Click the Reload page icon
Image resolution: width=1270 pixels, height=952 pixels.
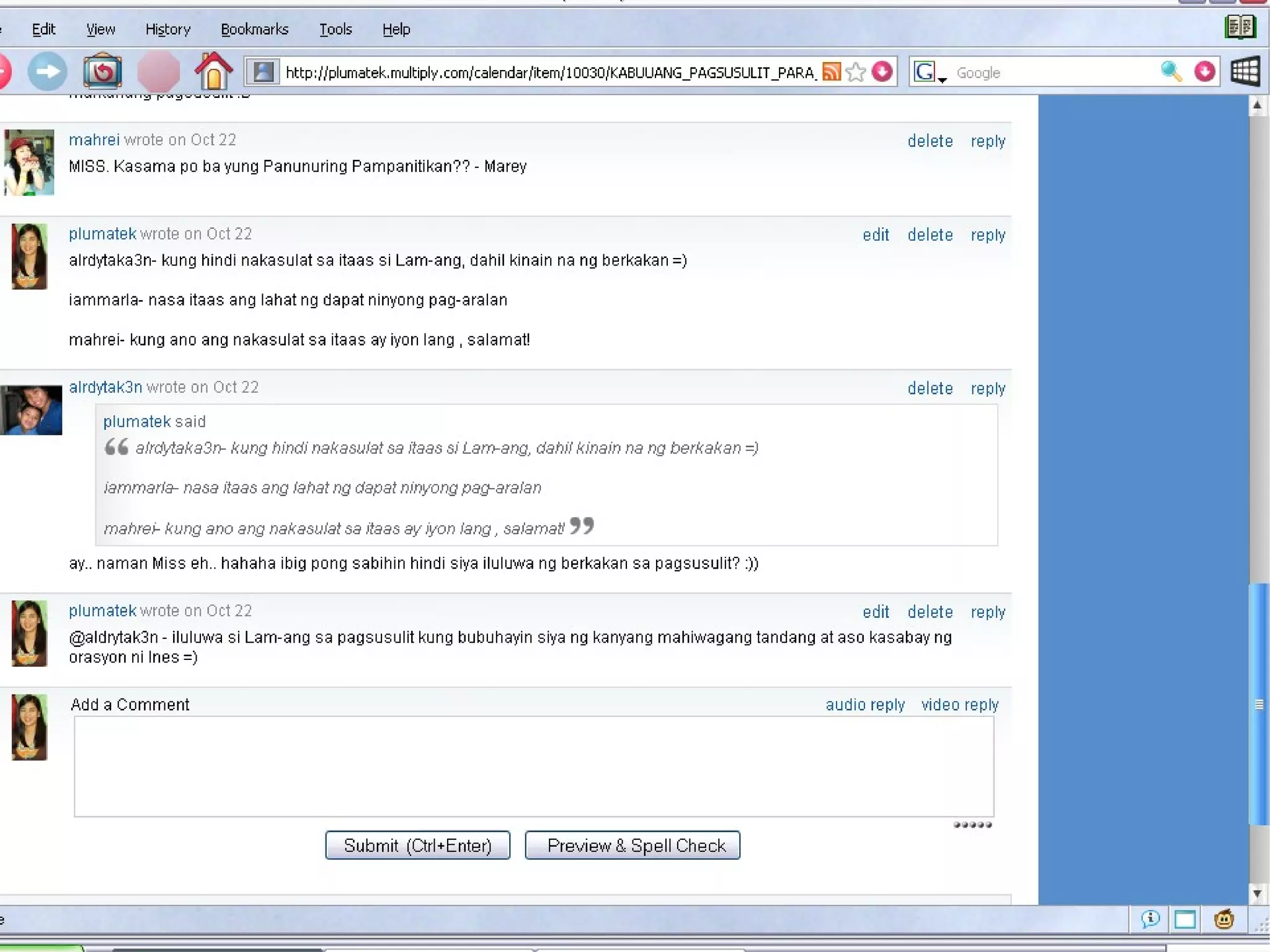(x=102, y=72)
